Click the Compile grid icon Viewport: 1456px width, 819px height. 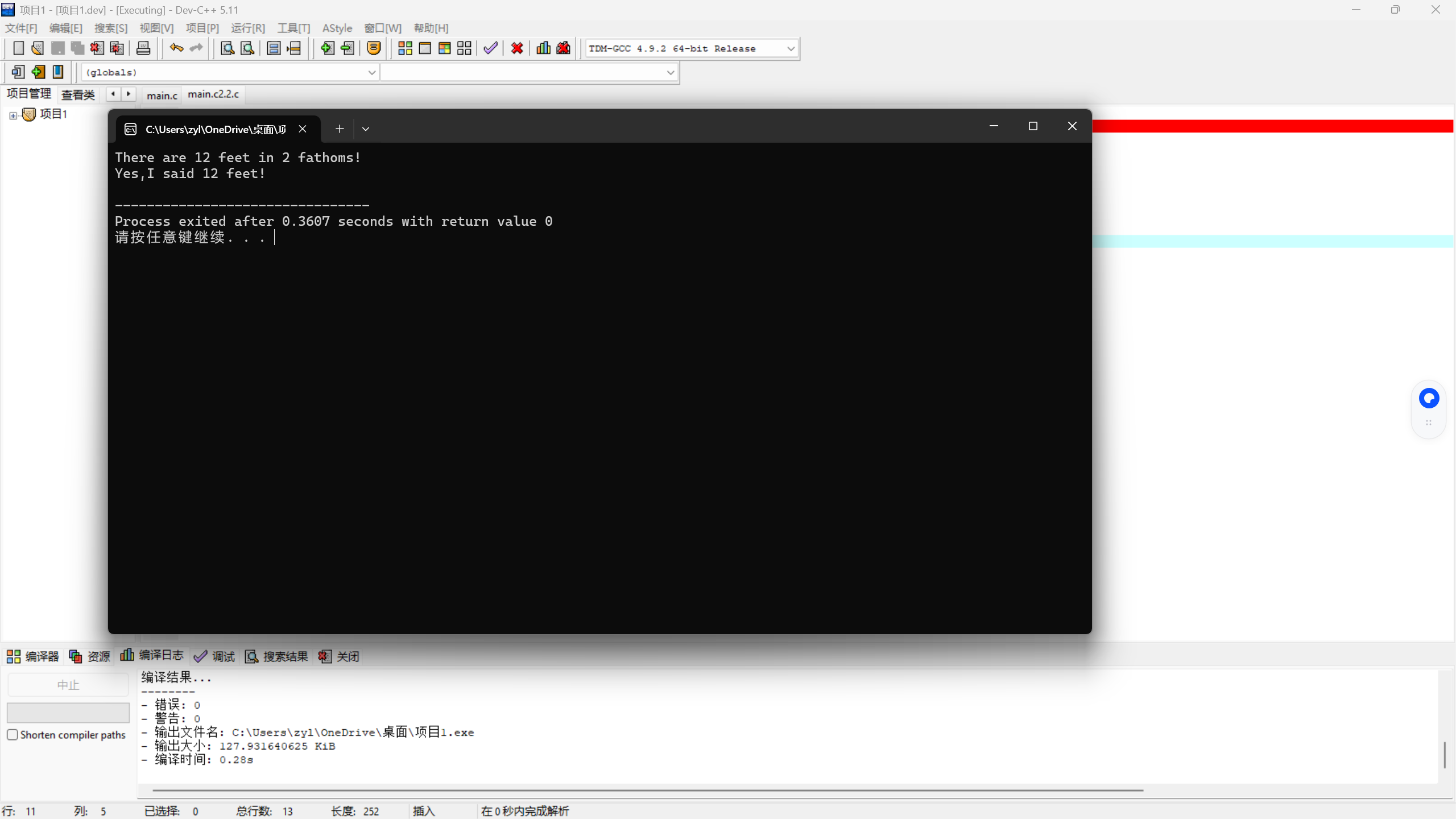tap(405, 48)
